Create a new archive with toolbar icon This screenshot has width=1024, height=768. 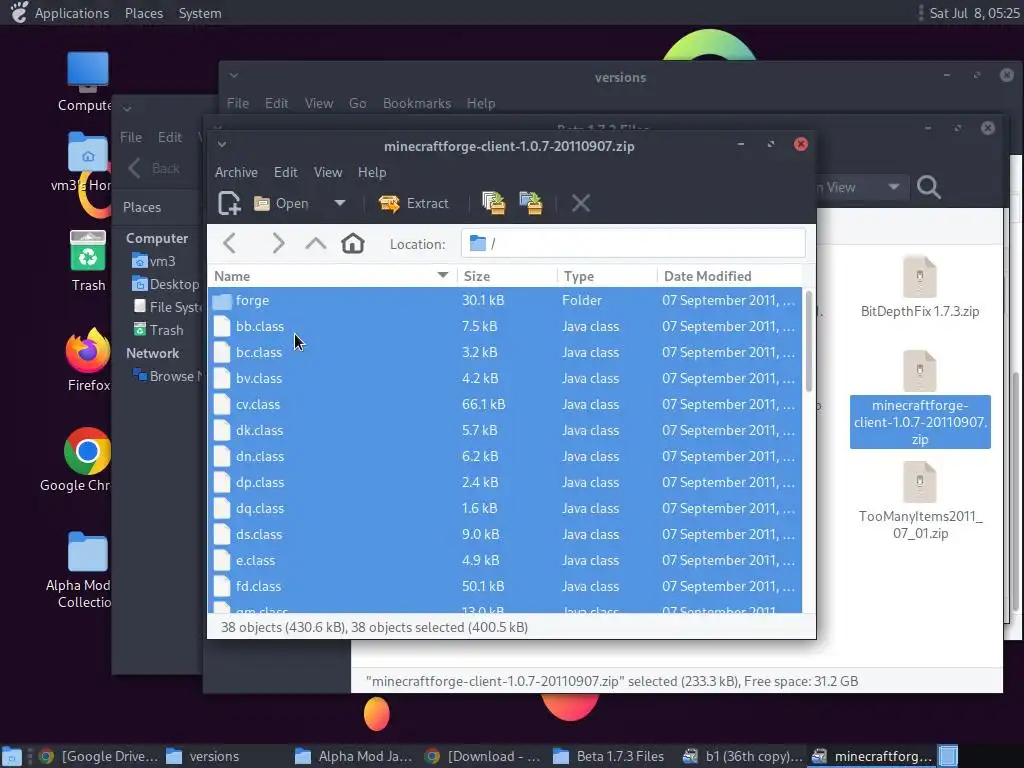tap(229, 203)
